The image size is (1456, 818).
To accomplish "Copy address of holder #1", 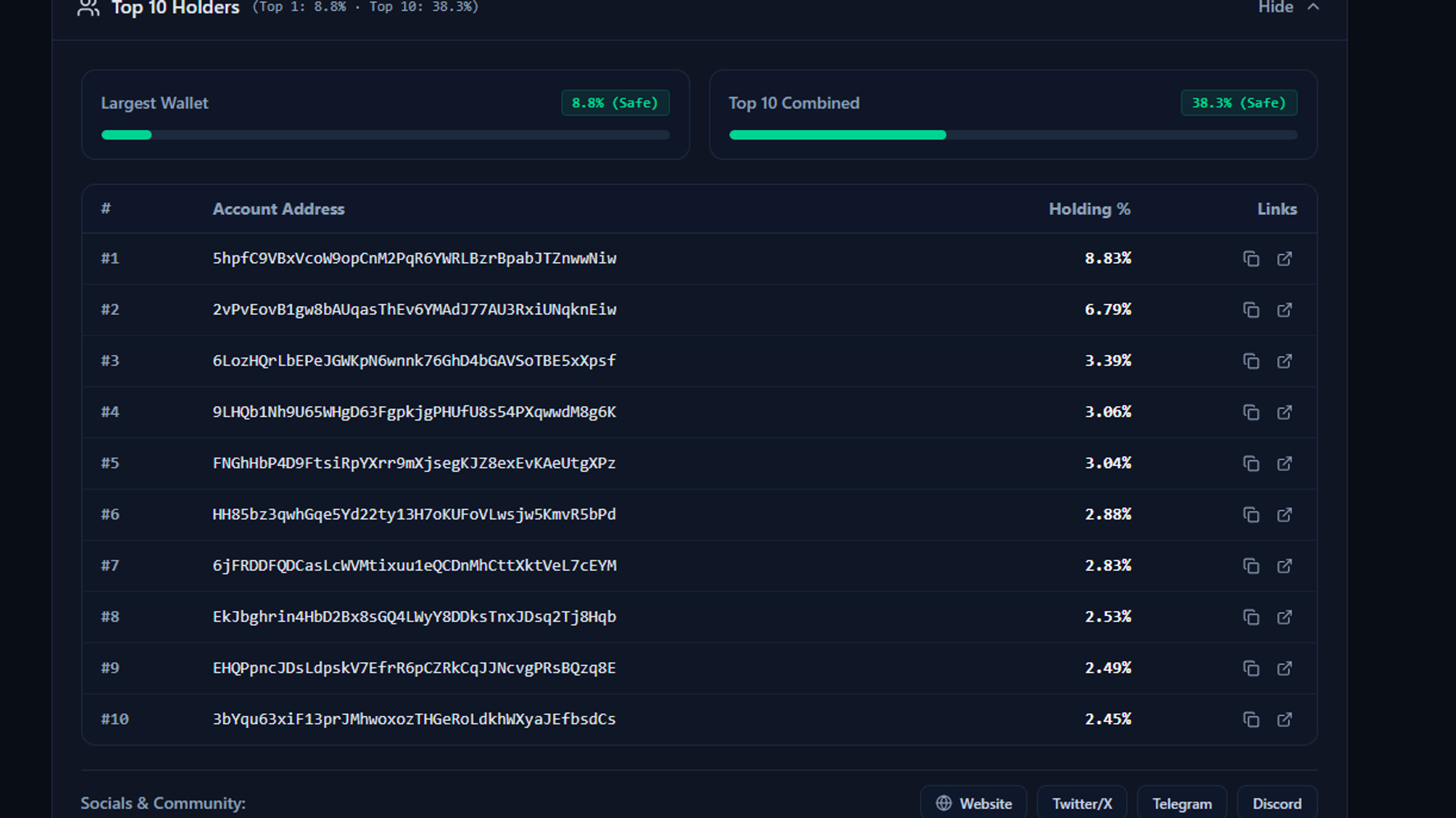I will pyautogui.click(x=1251, y=259).
